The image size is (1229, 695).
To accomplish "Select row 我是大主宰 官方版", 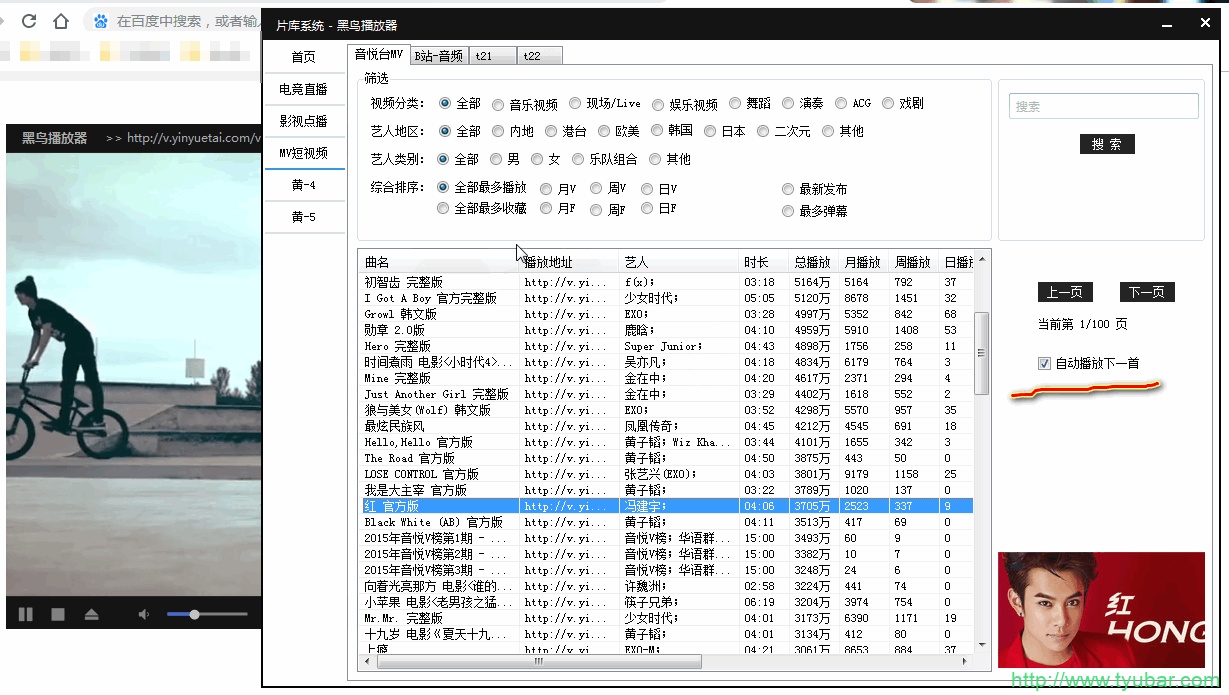I will tap(667, 490).
